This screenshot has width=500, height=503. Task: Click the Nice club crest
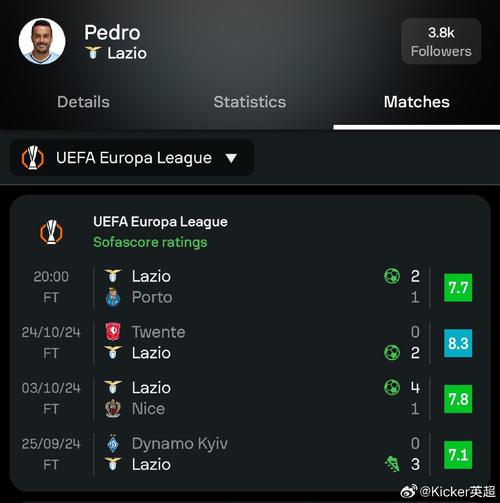[113, 408]
